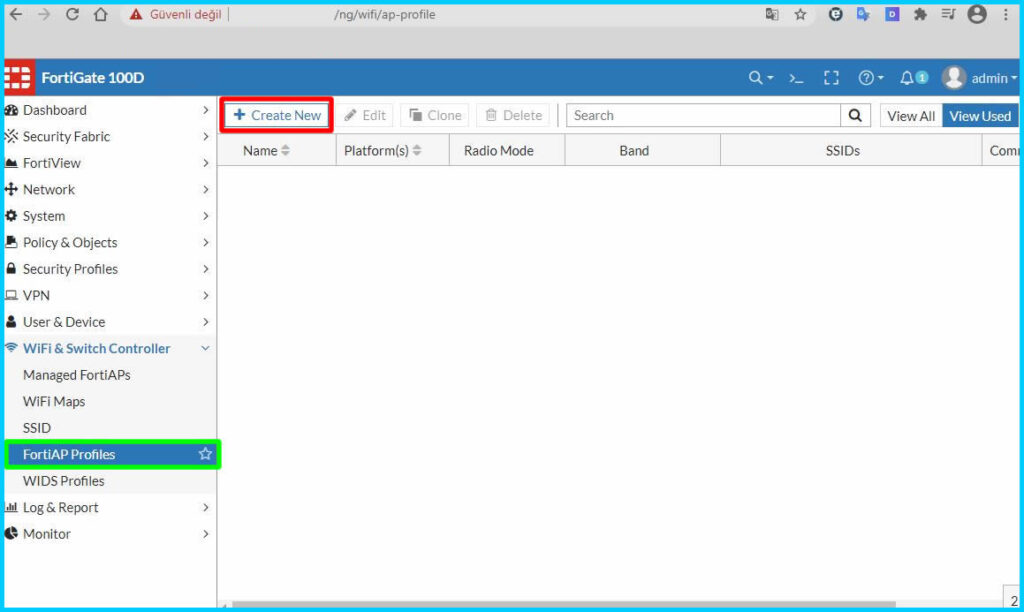This screenshot has width=1024, height=612.
Task: Click the Clone button
Action: pos(435,116)
